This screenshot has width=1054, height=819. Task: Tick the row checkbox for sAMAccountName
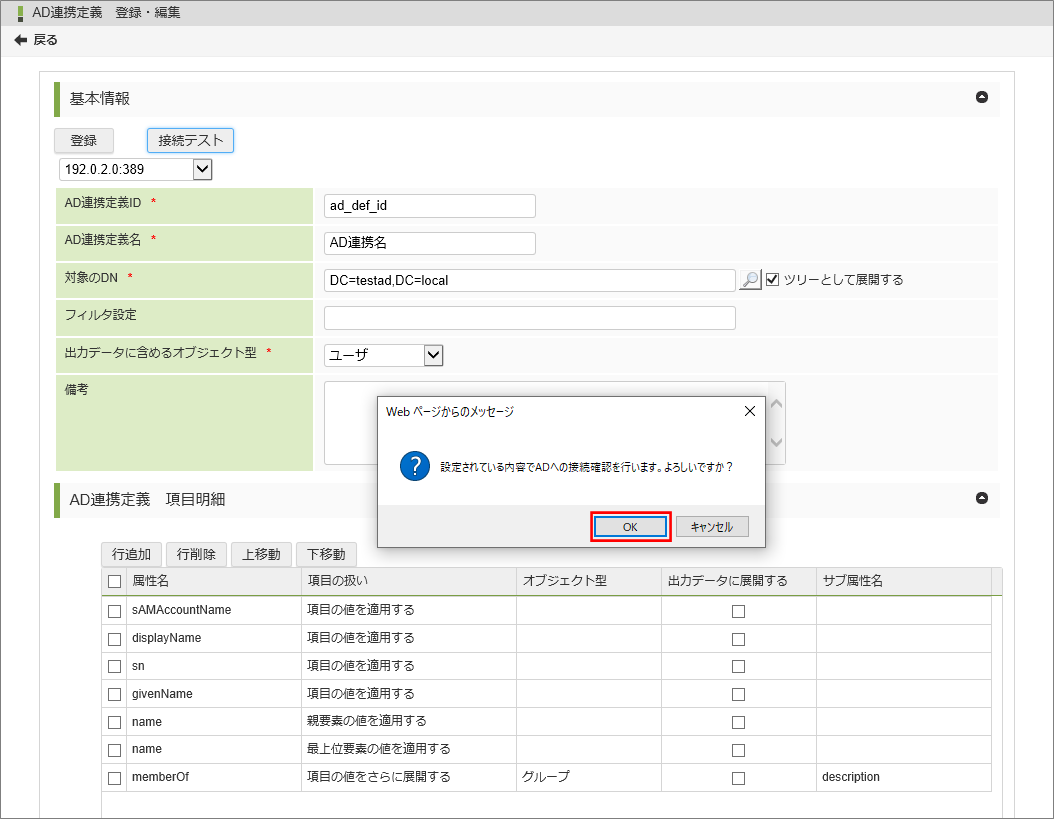click(115, 611)
